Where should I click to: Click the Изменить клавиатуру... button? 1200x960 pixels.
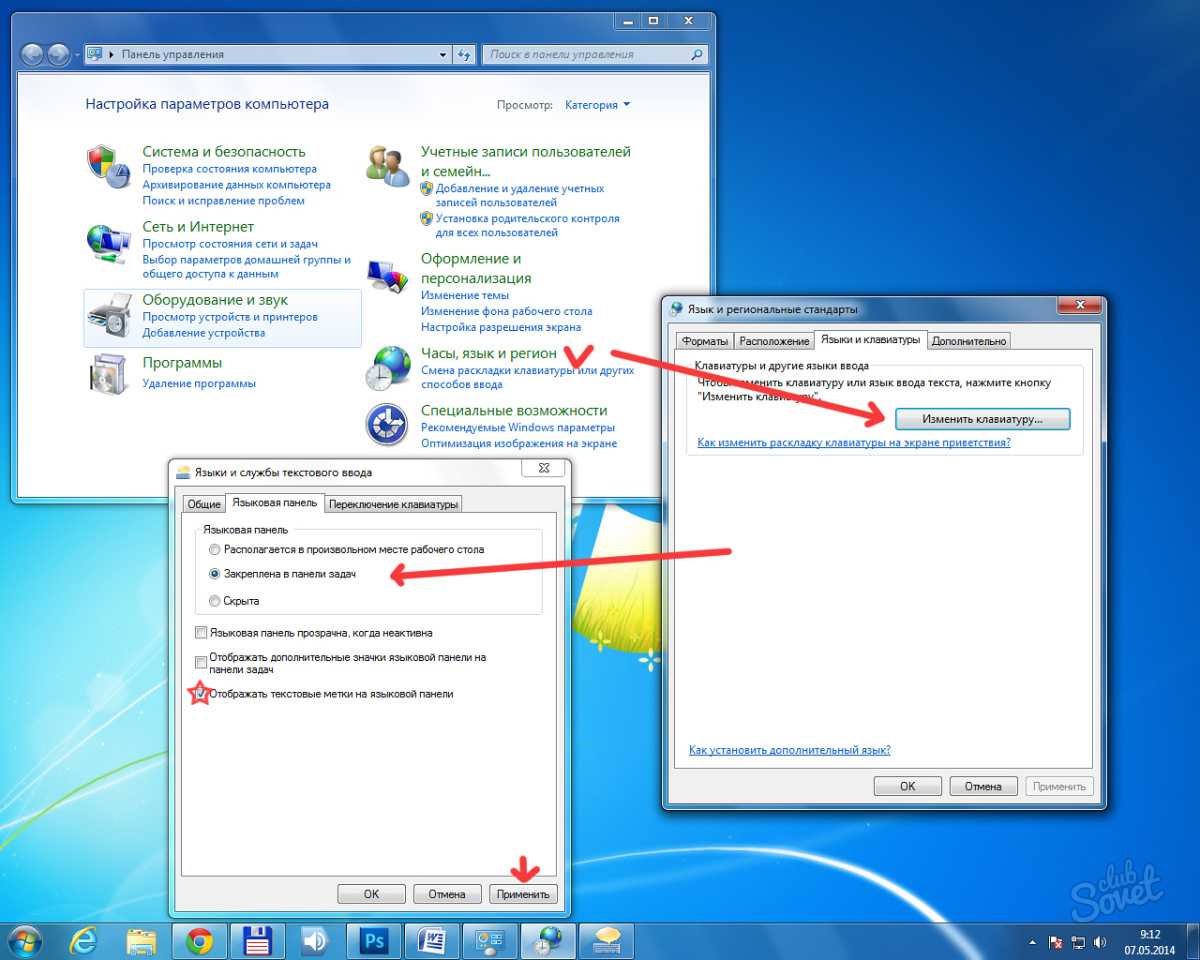pos(982,419)
